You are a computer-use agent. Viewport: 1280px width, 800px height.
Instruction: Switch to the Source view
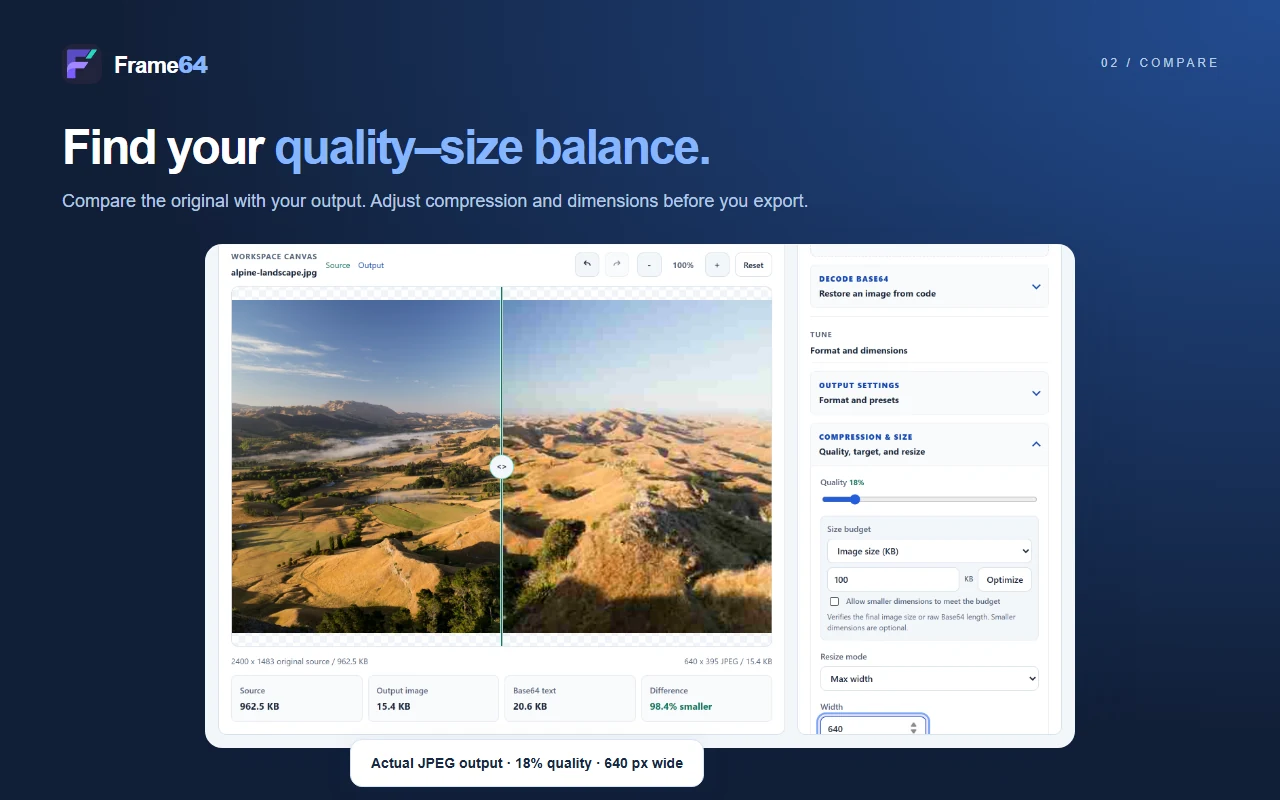[x=338, y=265]
